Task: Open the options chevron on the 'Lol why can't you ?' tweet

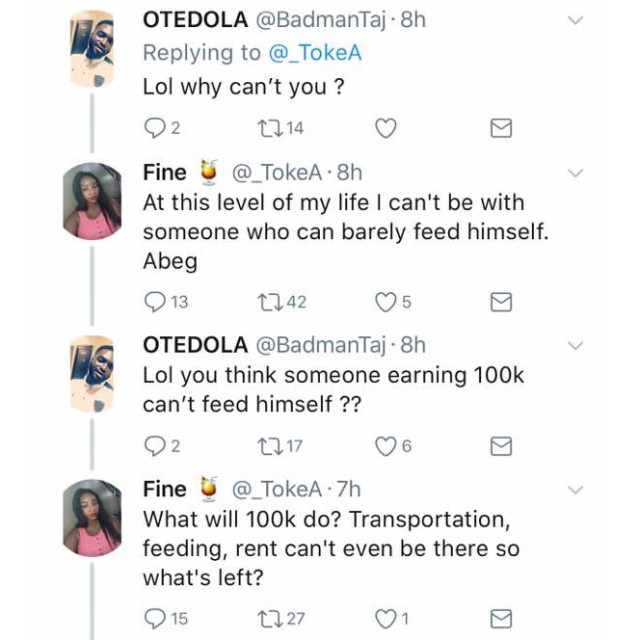Action: point(575,20)
